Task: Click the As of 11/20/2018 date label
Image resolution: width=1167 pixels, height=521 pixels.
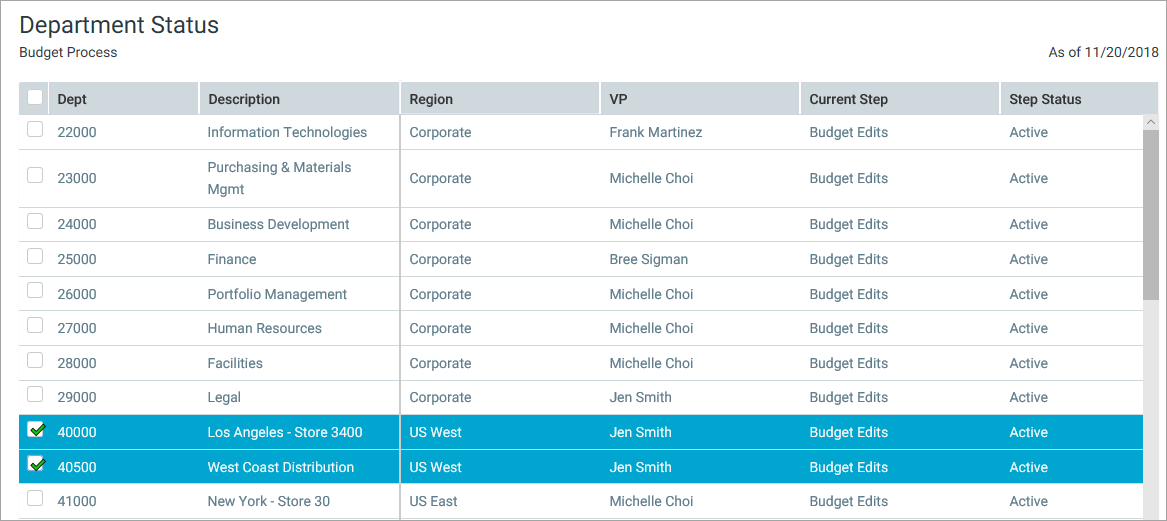Action: pyautogui.click(x=1104, y=53)
